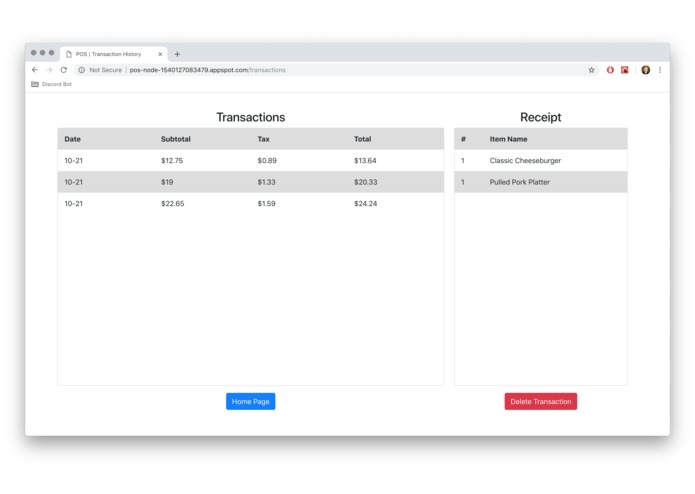Click the Transactions heading
Viewport: 695px width, 494px height.
point(250,117)
